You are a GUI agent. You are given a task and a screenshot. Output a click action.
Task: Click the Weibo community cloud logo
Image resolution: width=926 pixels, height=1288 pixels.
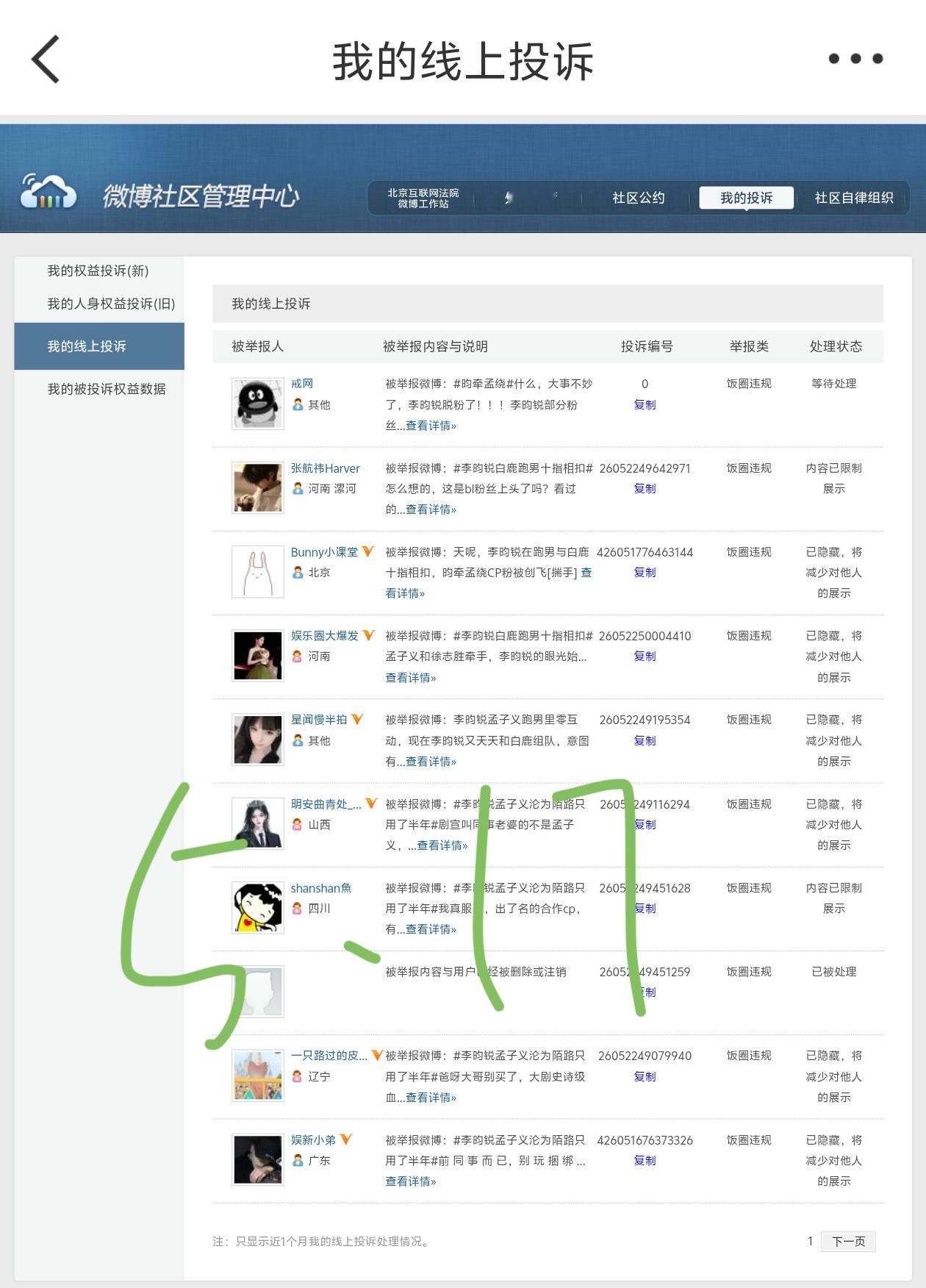[49, 193]
